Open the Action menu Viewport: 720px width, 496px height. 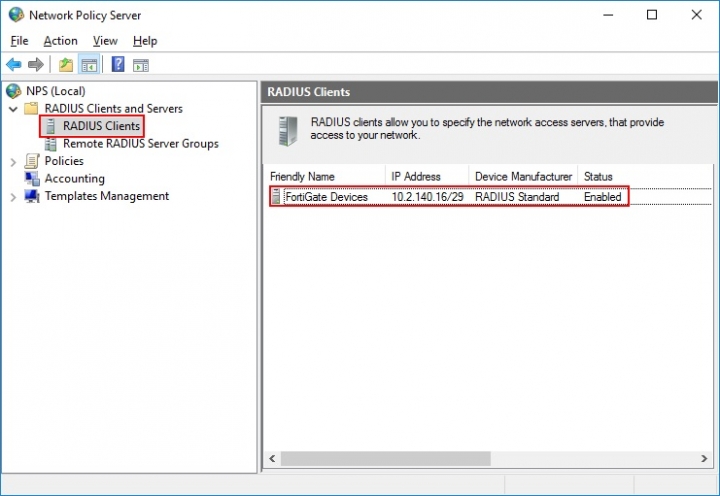[61, 41]
